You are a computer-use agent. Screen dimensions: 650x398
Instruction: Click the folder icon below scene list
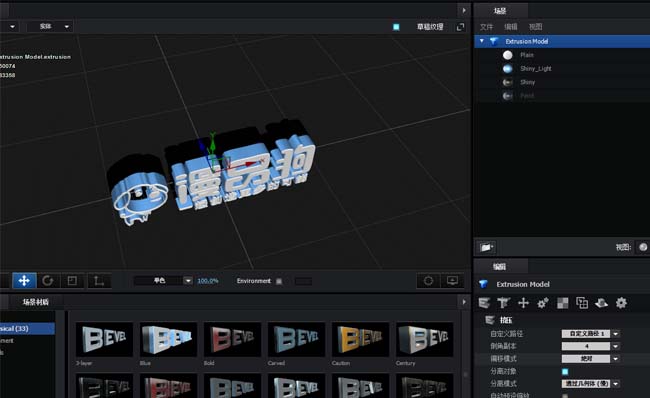coord(486,248)
